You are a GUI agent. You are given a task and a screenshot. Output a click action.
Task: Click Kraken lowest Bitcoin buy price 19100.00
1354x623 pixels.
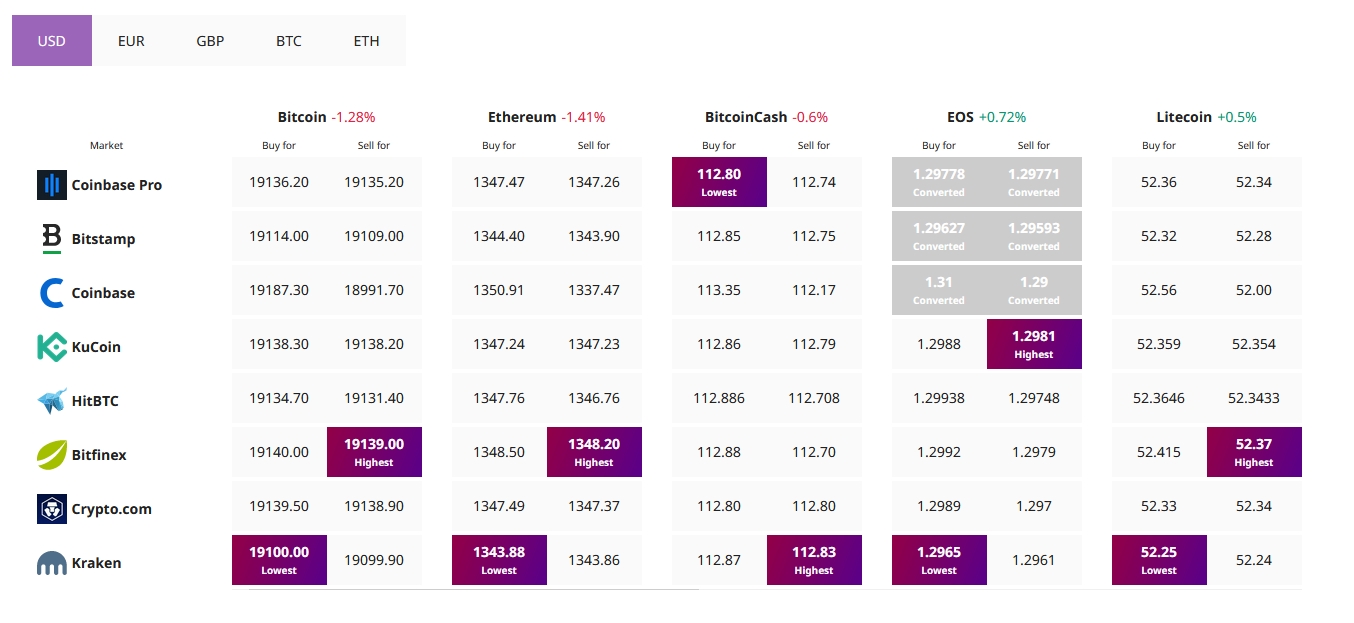click(x=279, y=560)
